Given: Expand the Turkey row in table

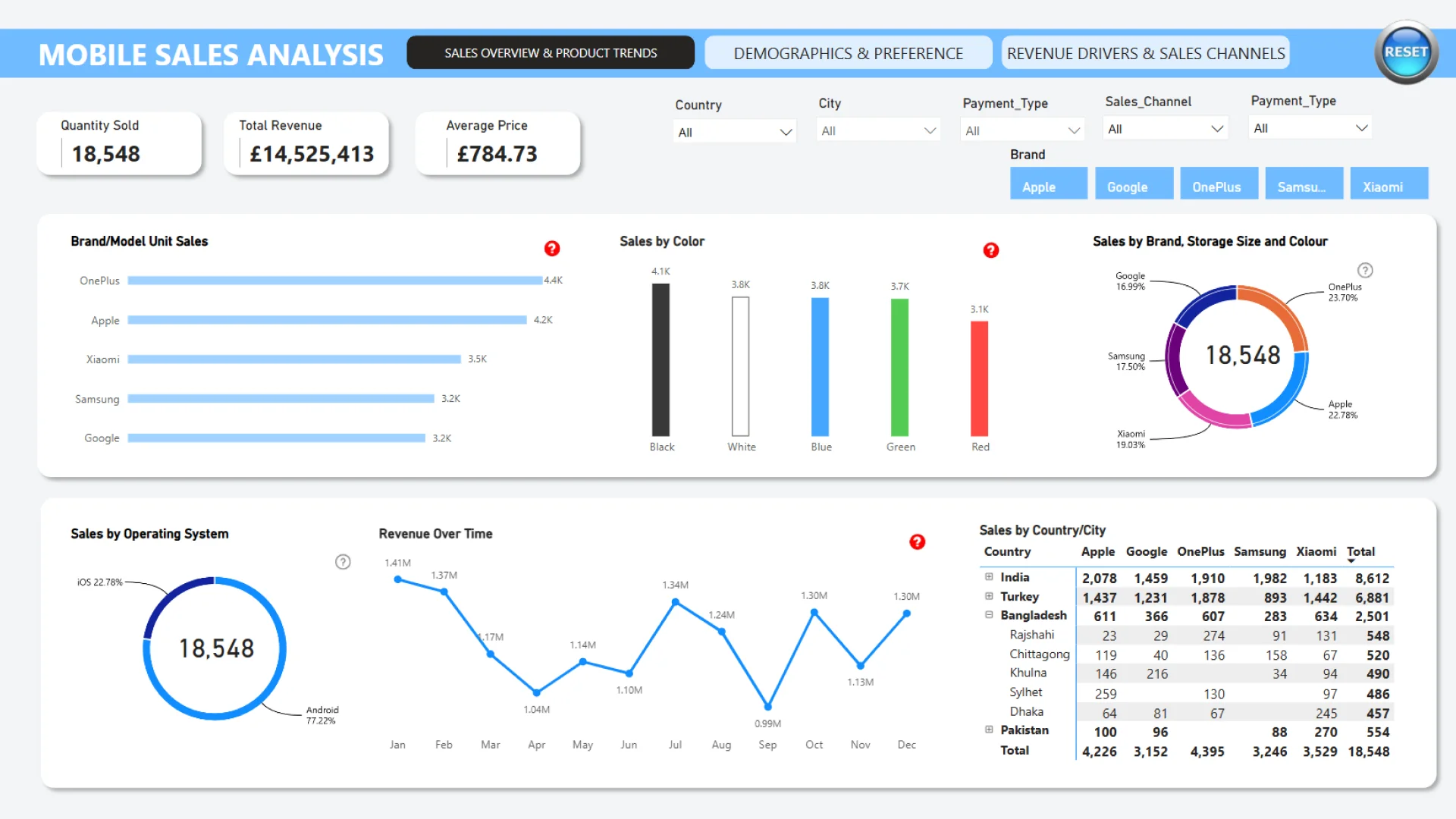Looking at the screenshot, I should coord(989,597).
